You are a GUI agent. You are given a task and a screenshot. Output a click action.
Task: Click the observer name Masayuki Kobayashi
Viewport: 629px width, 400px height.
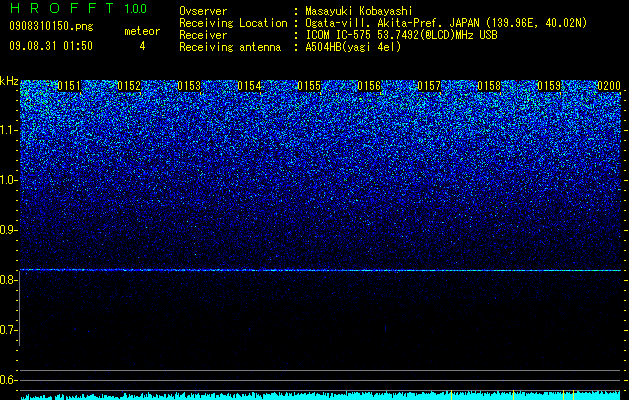coord(359,11)
